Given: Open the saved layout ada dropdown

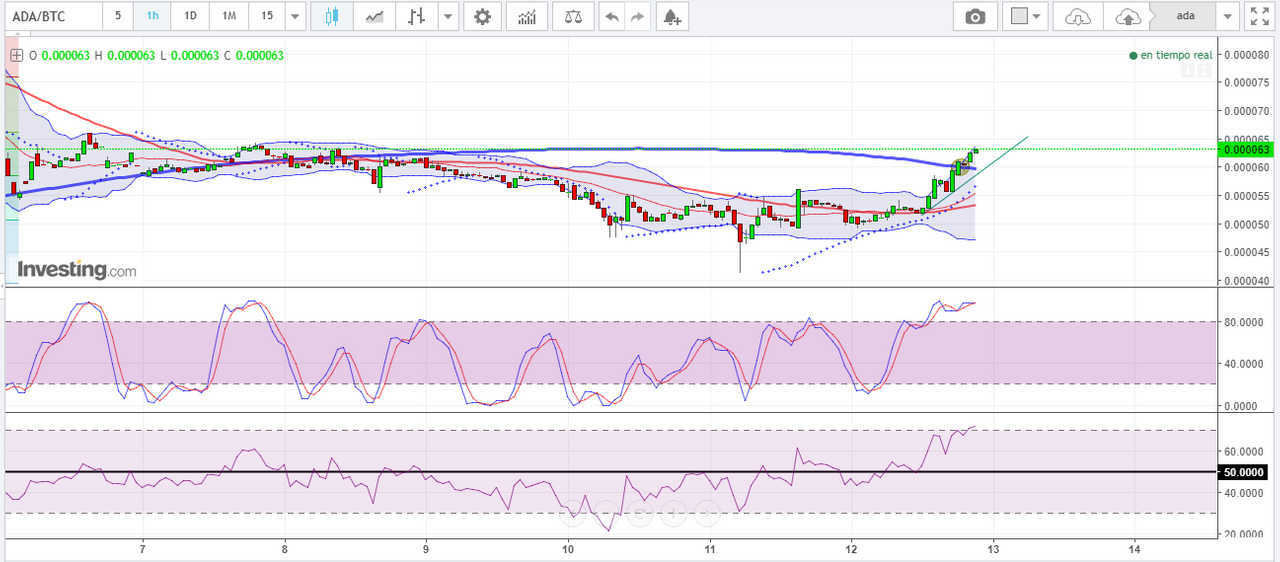Looking at the screenshot, I should click(1229, 16).
